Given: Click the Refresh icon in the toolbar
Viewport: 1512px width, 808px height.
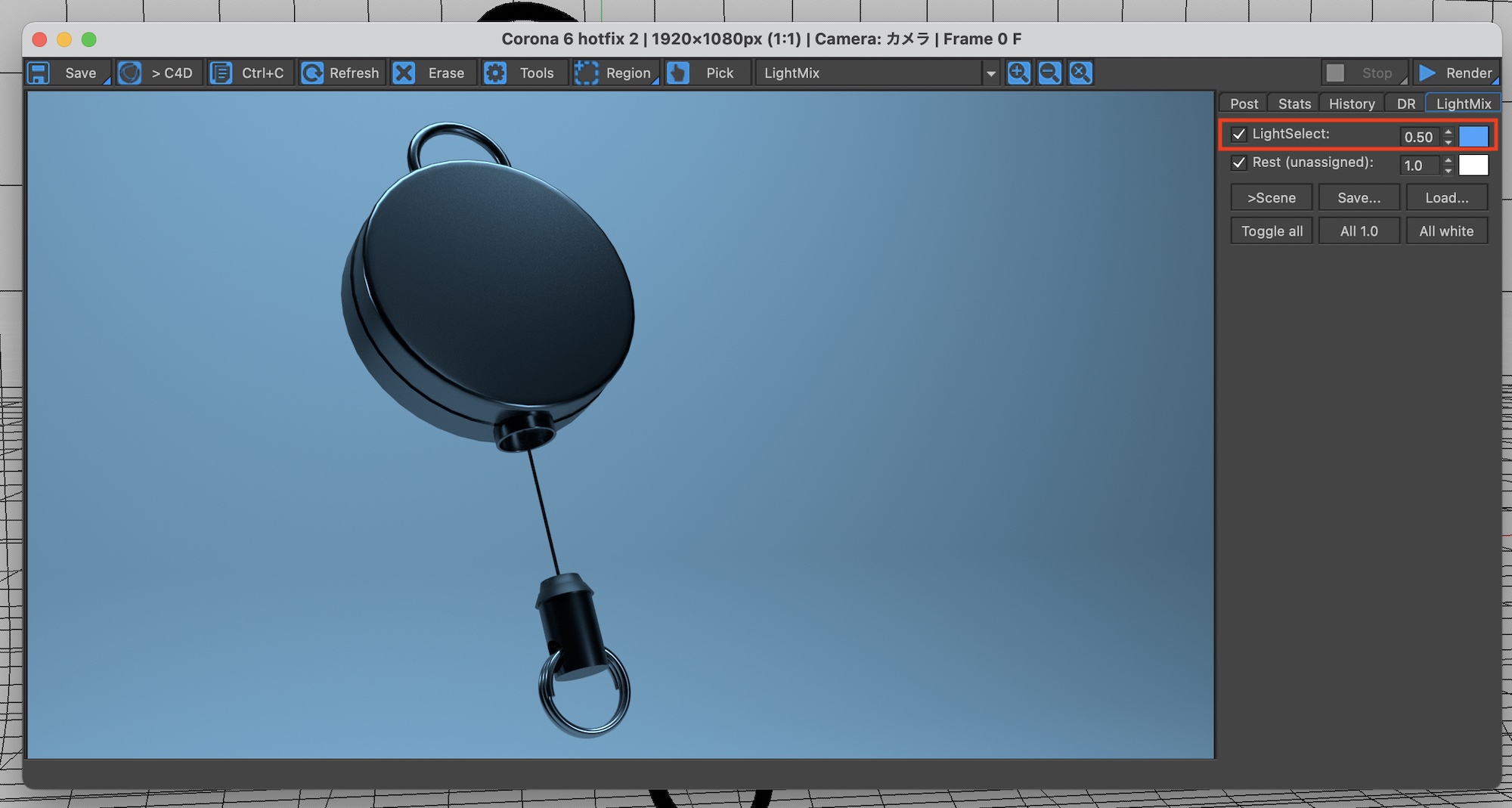Looking at the screenshot, I should [312, 73].
